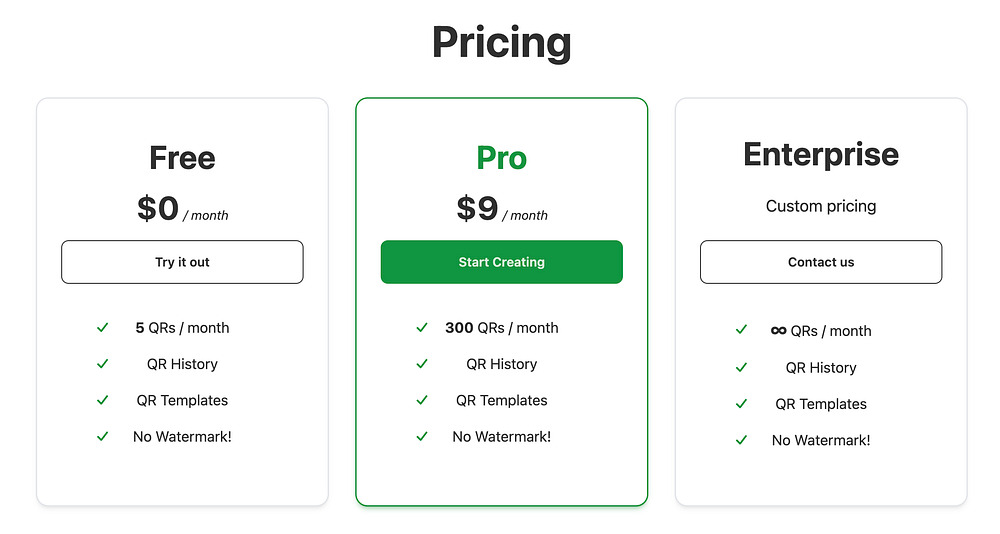1000x534 pixels.
Task: Click Enterprise QR Templates feature text
Action: (x=821, y=404)
